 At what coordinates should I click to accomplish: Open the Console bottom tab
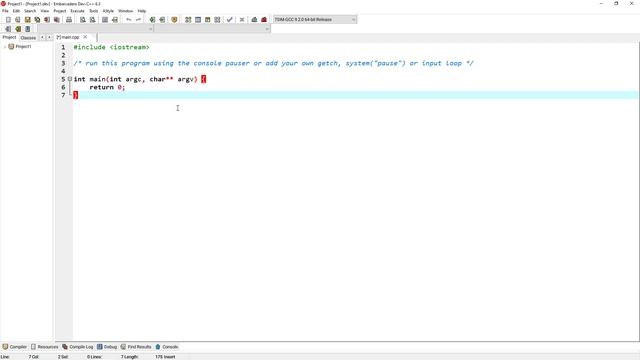tap(167, 347)
